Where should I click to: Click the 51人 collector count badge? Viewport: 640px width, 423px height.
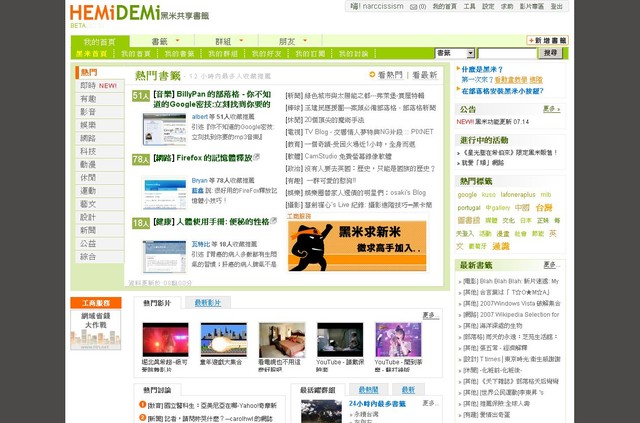click(x=141, y=96)
